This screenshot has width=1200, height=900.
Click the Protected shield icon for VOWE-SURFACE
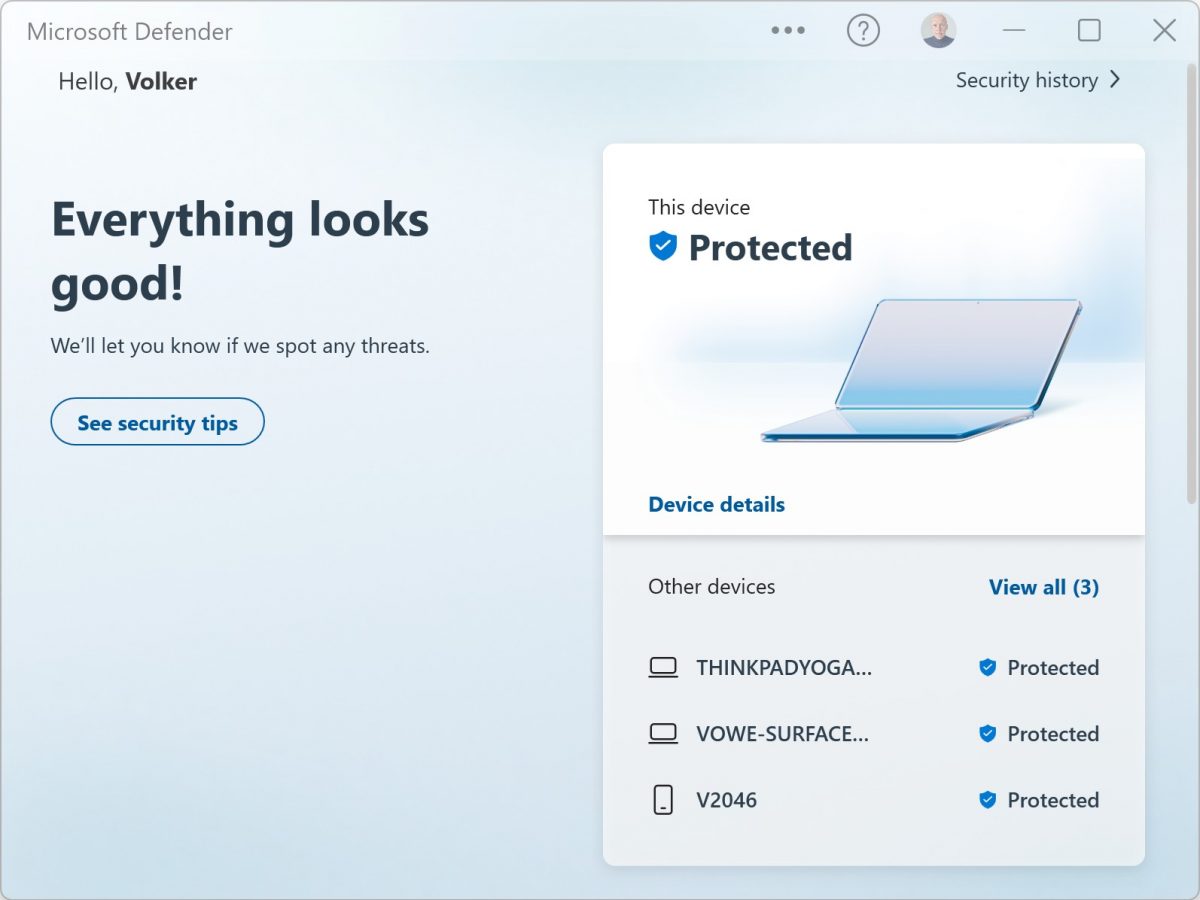pos(988,733)
